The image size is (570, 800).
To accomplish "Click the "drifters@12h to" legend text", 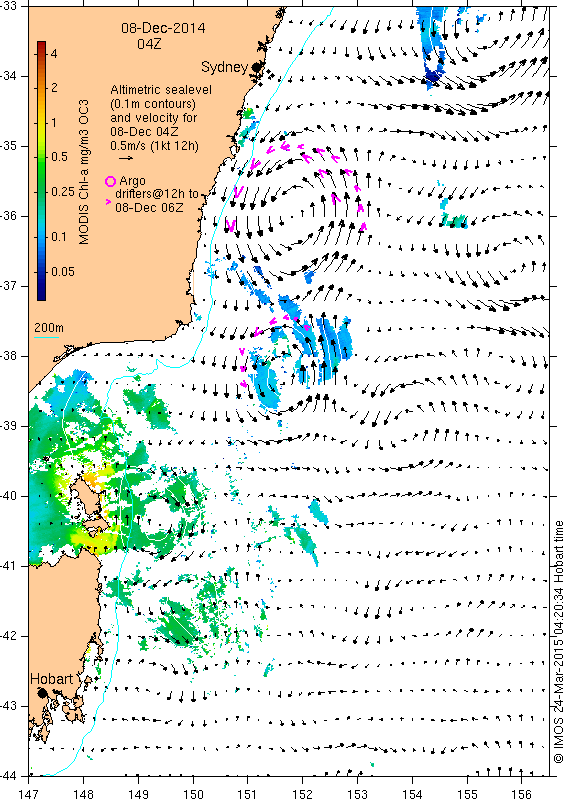I will tap(157, 194).
